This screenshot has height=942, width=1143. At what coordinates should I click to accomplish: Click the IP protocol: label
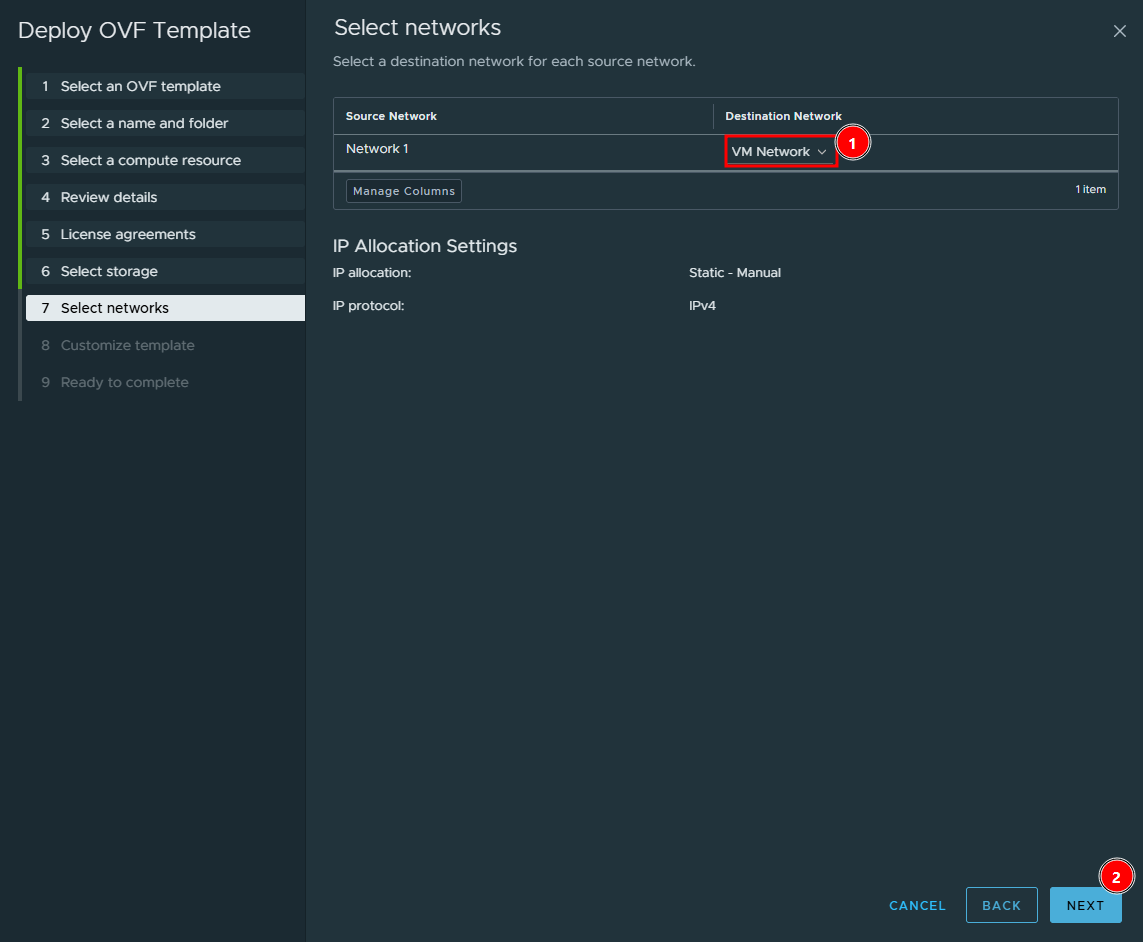pos(368,305)
